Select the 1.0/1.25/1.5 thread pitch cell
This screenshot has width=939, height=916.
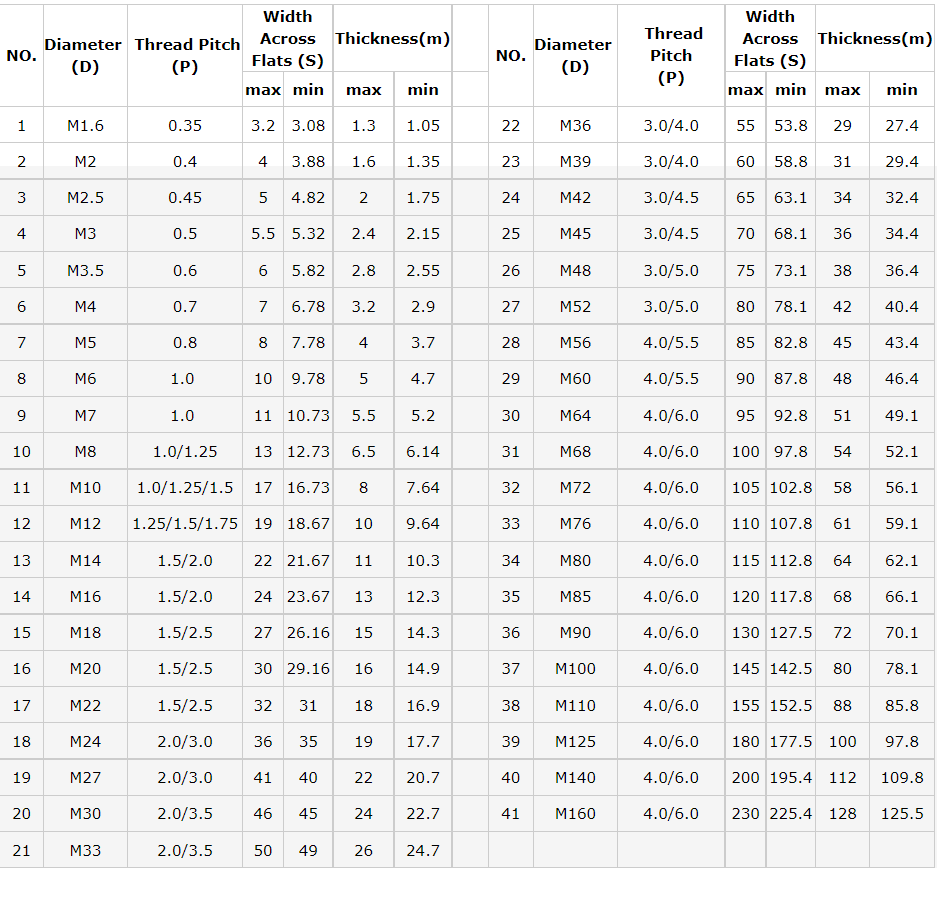click(185, 487)
